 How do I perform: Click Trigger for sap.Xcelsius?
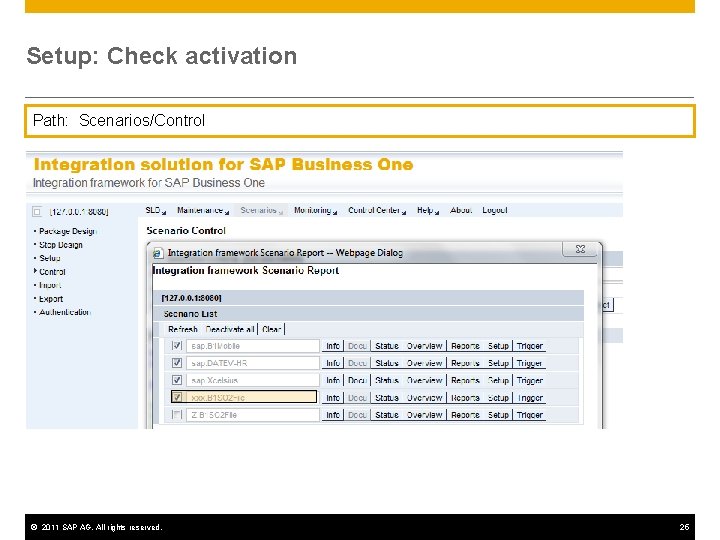click(529, 380)
